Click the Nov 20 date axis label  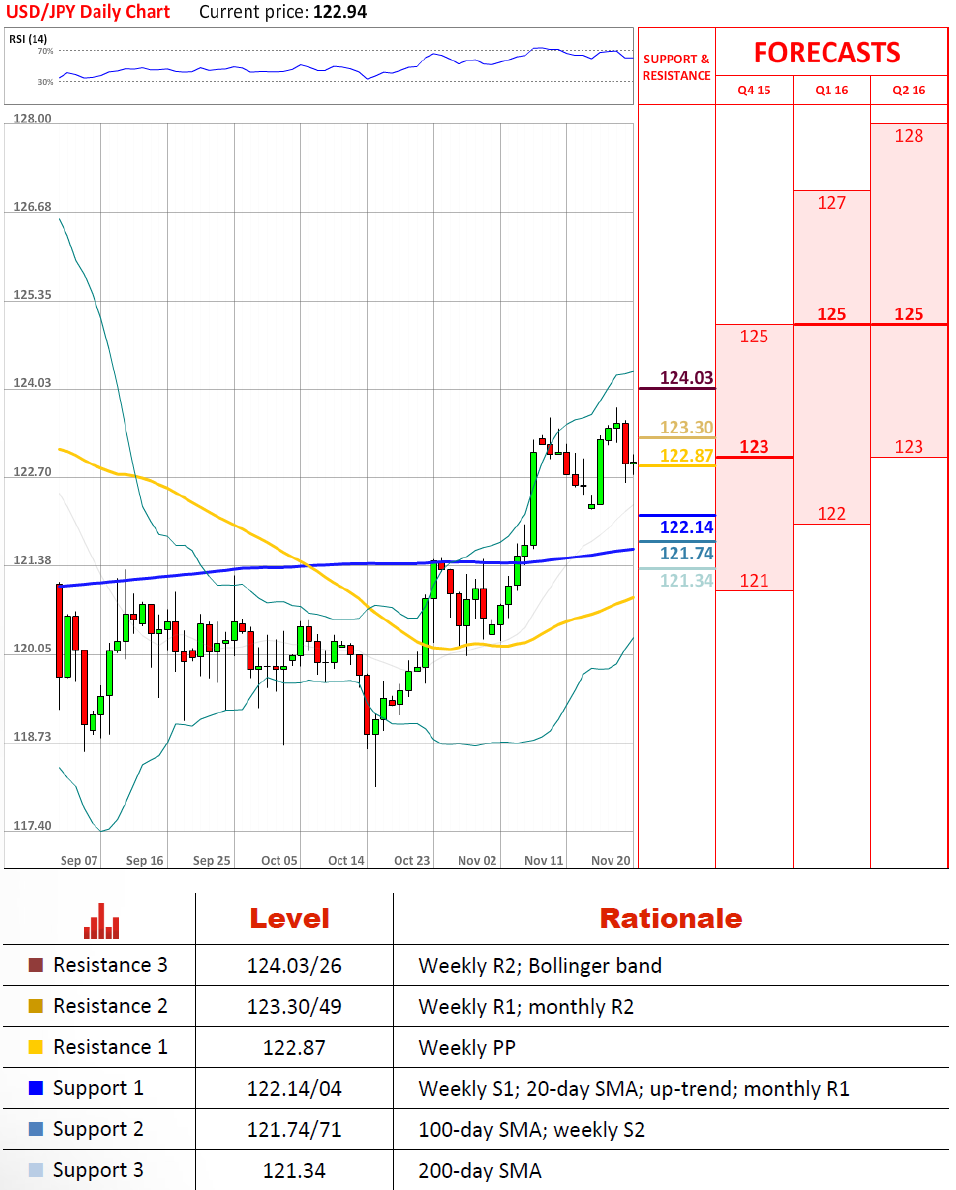tap(611, 860)
